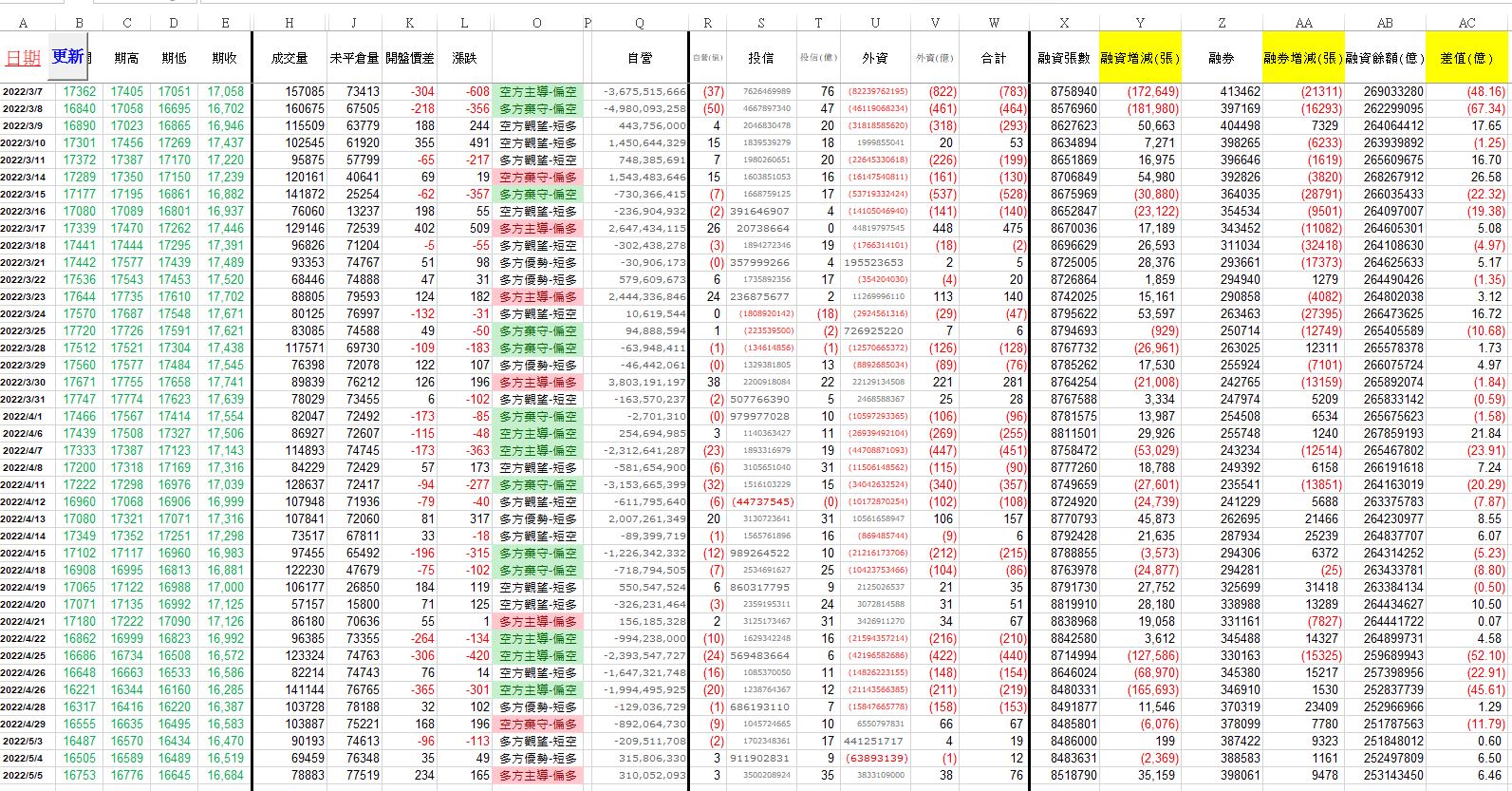The width and height of the screenshot is (1512, 791).
Task: Select the 77519 cell
Action: click(x=354, y=776)
